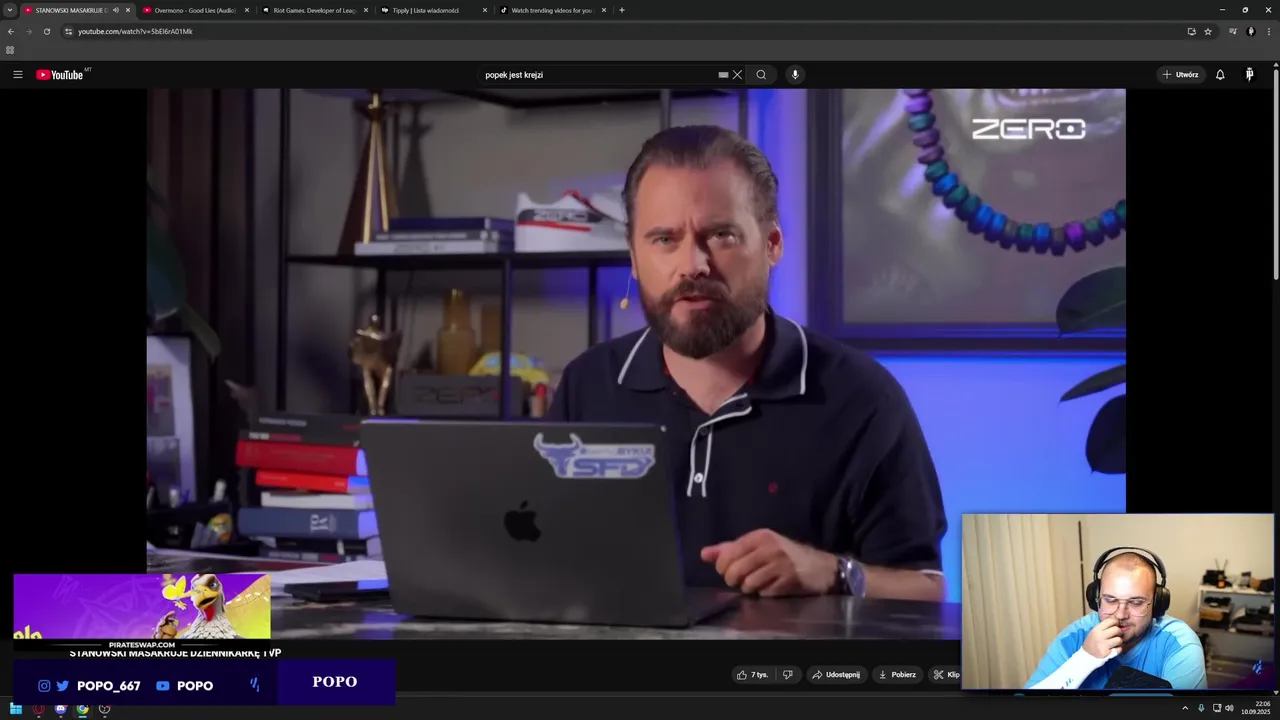Switch to the Overmono - Good Lies tab
Viewport: 1280px width, 720px height.
[x=195, y=10]
